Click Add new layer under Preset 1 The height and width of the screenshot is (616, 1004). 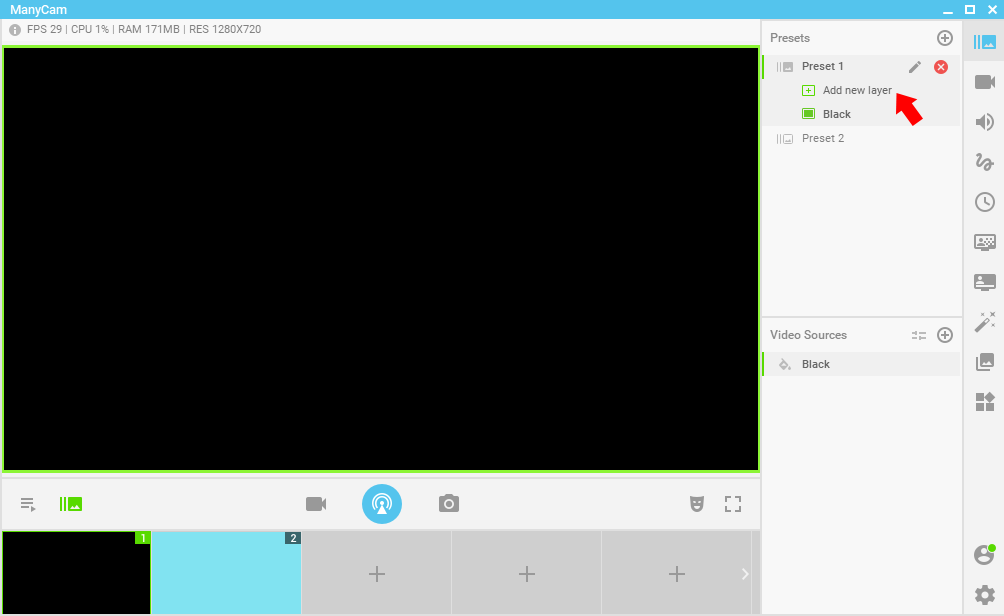click(x=857, y=90)
